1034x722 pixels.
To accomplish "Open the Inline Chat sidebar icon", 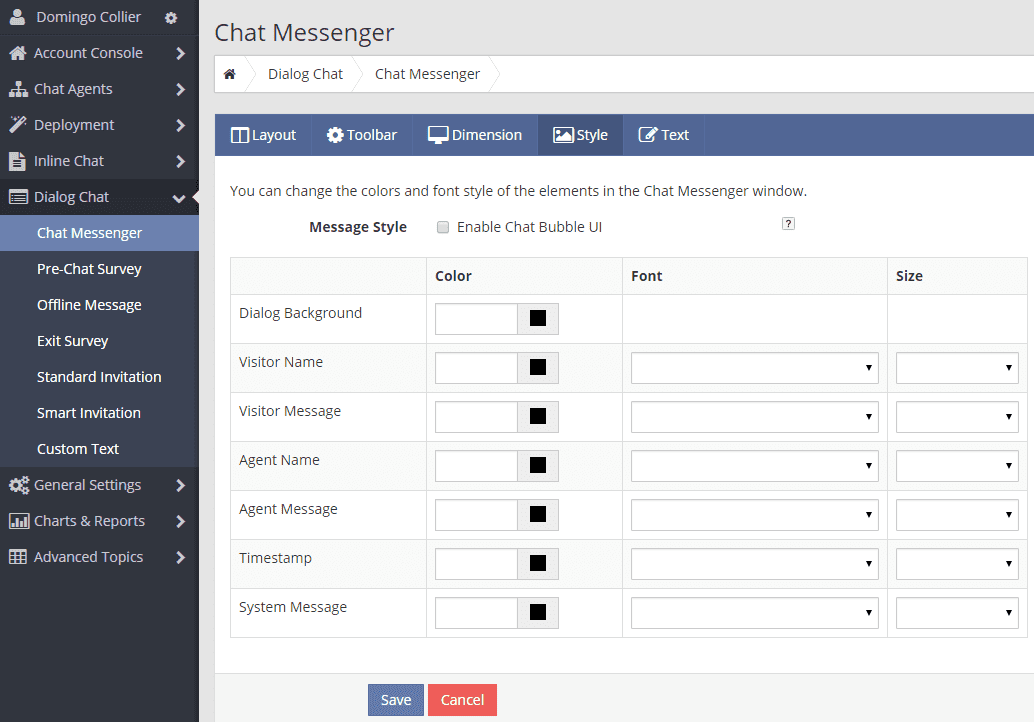I will tap(14, 160).
